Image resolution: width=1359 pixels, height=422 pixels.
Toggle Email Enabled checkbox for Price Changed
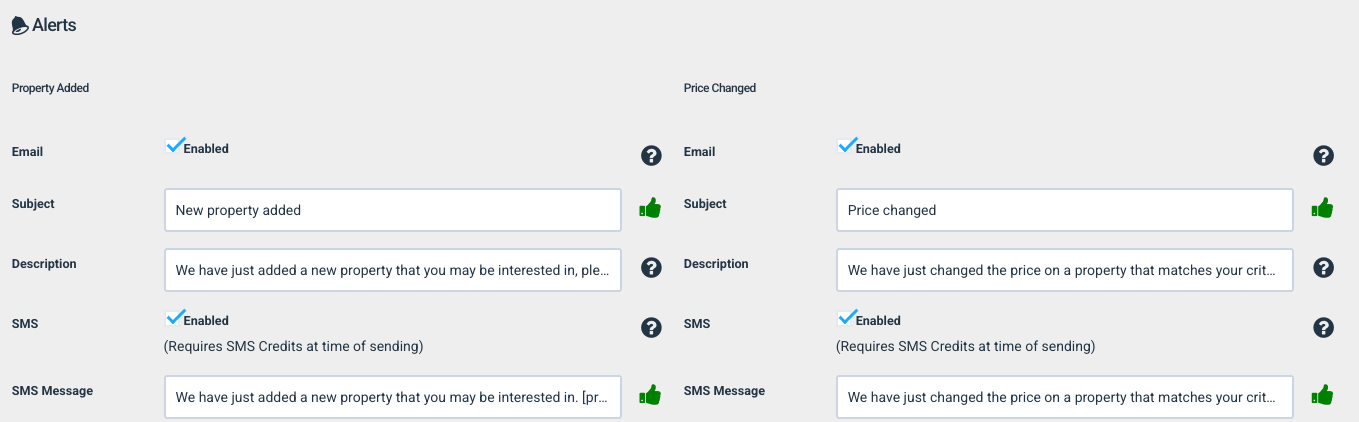point(846,146)
